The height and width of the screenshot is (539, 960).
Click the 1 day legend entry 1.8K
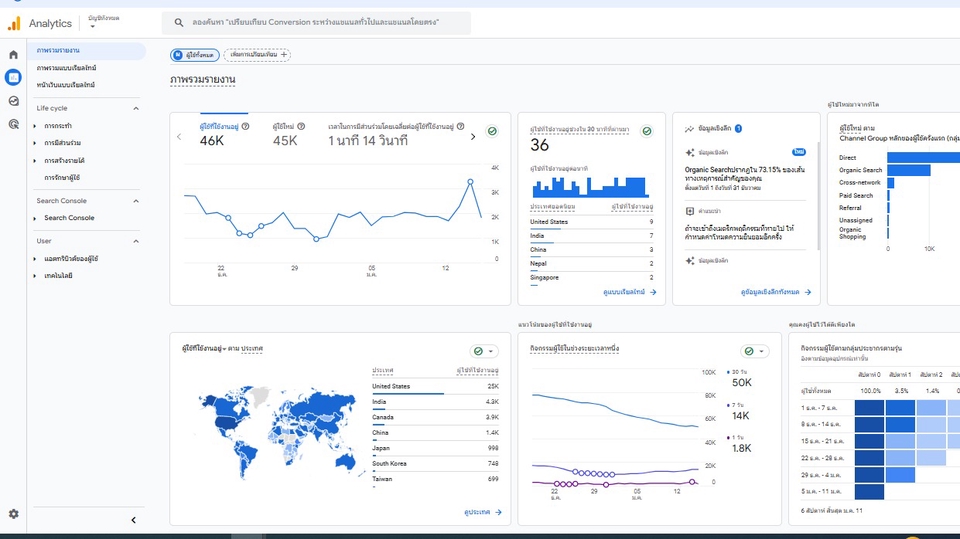pos(739,444)
